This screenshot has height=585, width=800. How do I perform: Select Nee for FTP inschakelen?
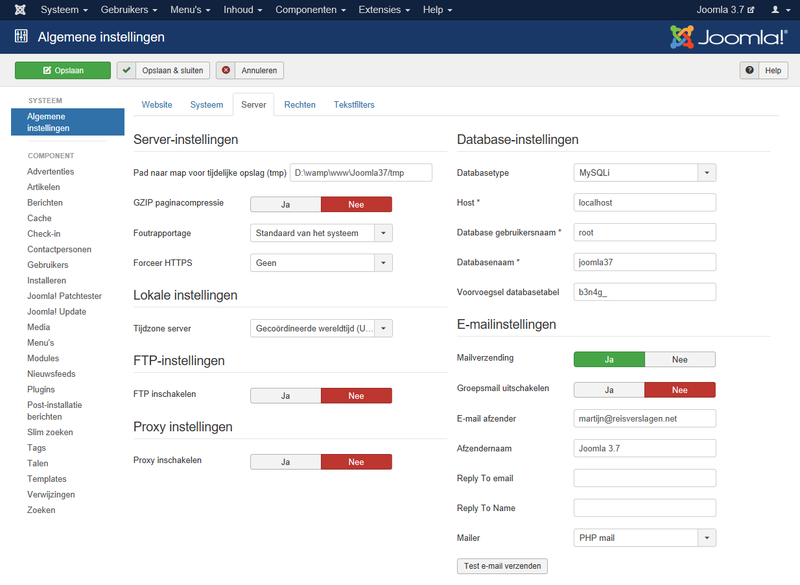pos(356,396)
